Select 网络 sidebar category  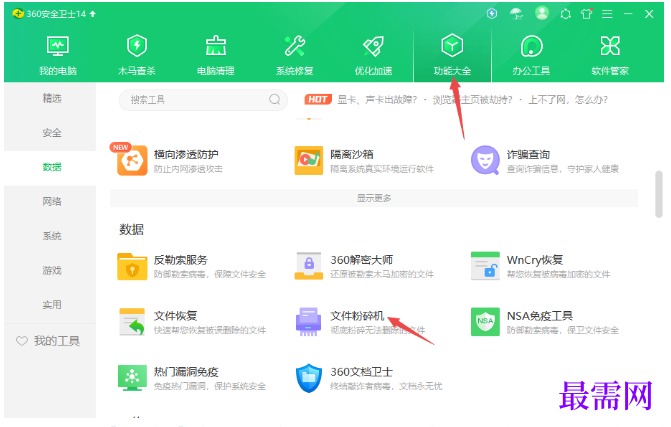(52, 202)
